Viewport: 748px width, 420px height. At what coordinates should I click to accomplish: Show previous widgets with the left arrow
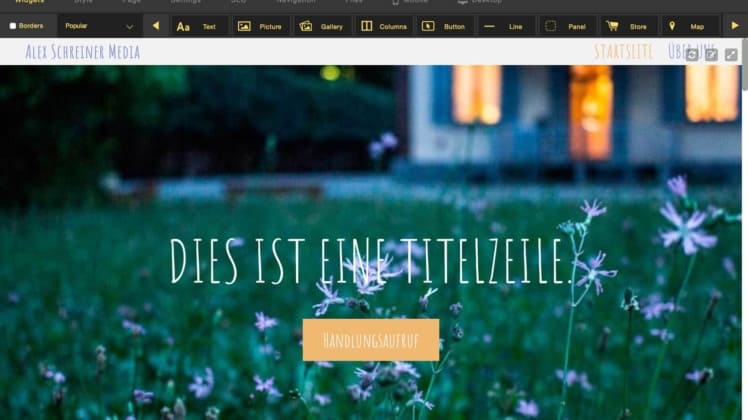click(x=156, y=26)
